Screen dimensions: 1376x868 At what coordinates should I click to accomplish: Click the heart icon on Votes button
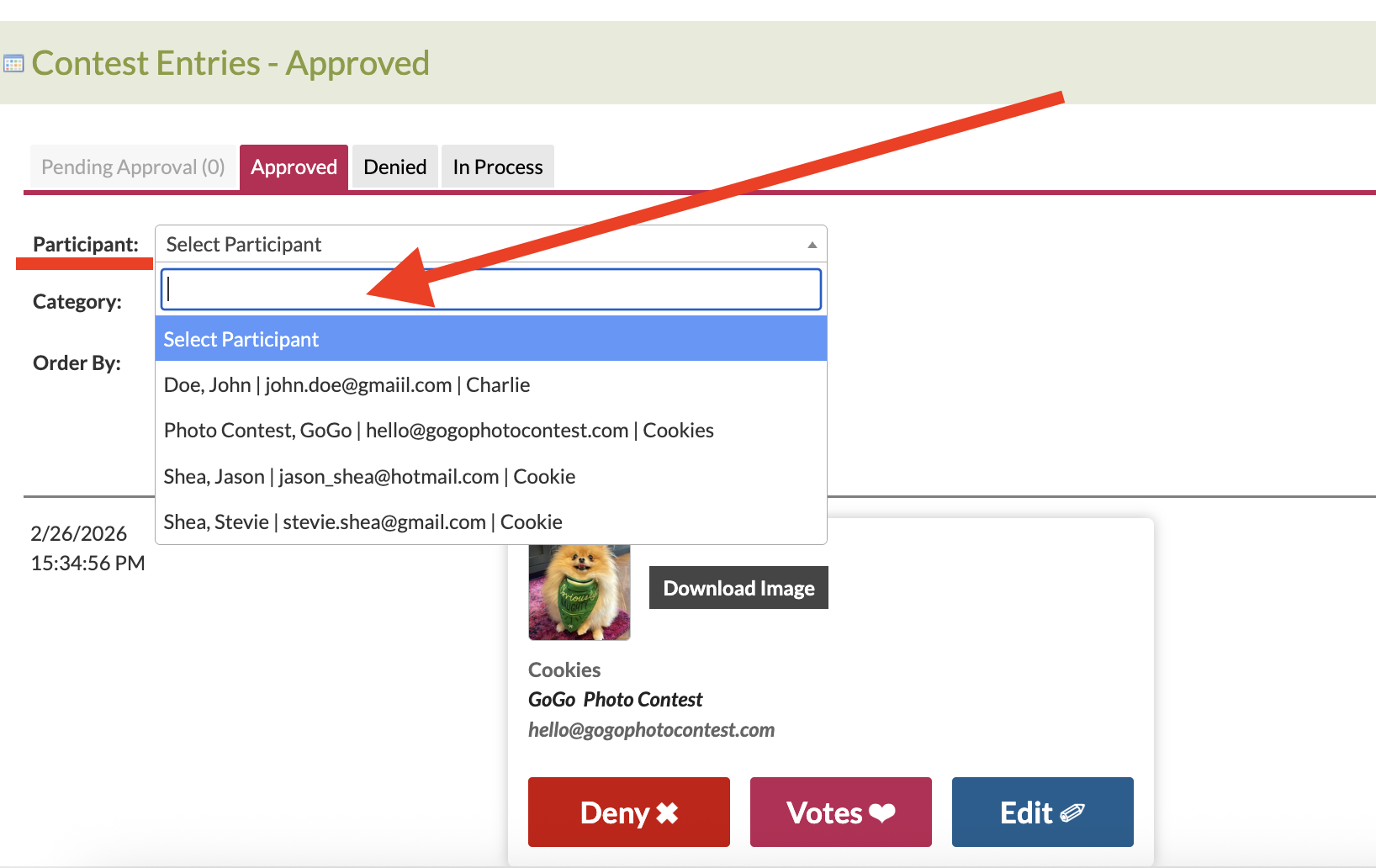tap(881, 812)
